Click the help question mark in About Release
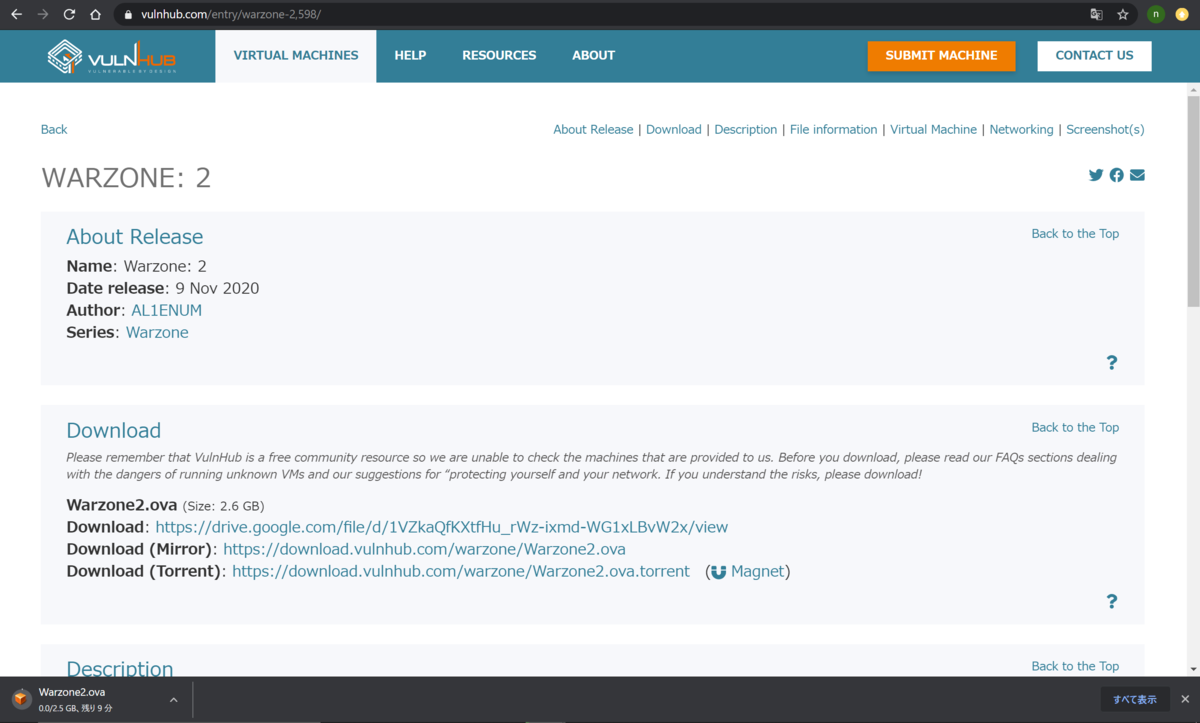1200x723 pixels. coord(1111,362)
